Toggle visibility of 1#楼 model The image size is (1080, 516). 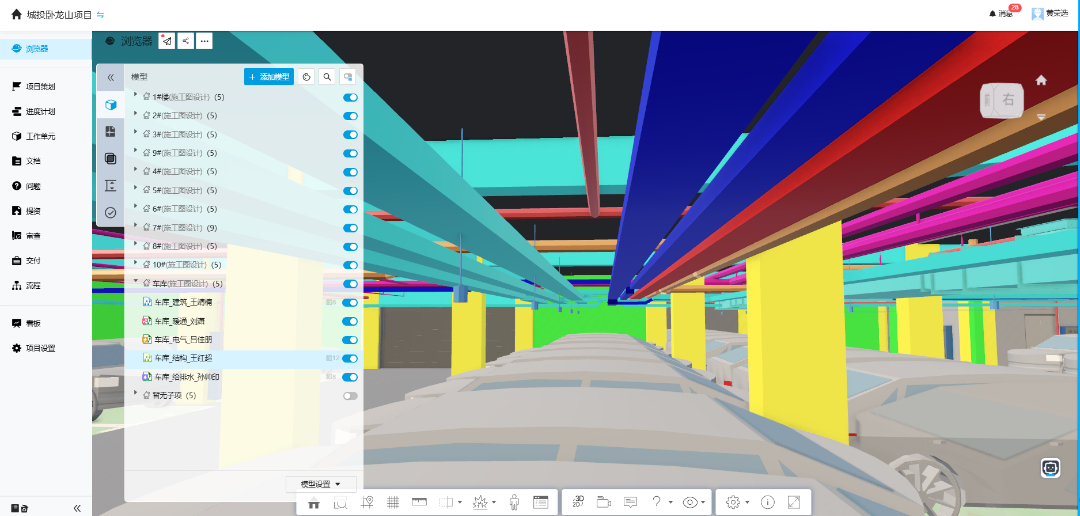(x=350, y=97)
